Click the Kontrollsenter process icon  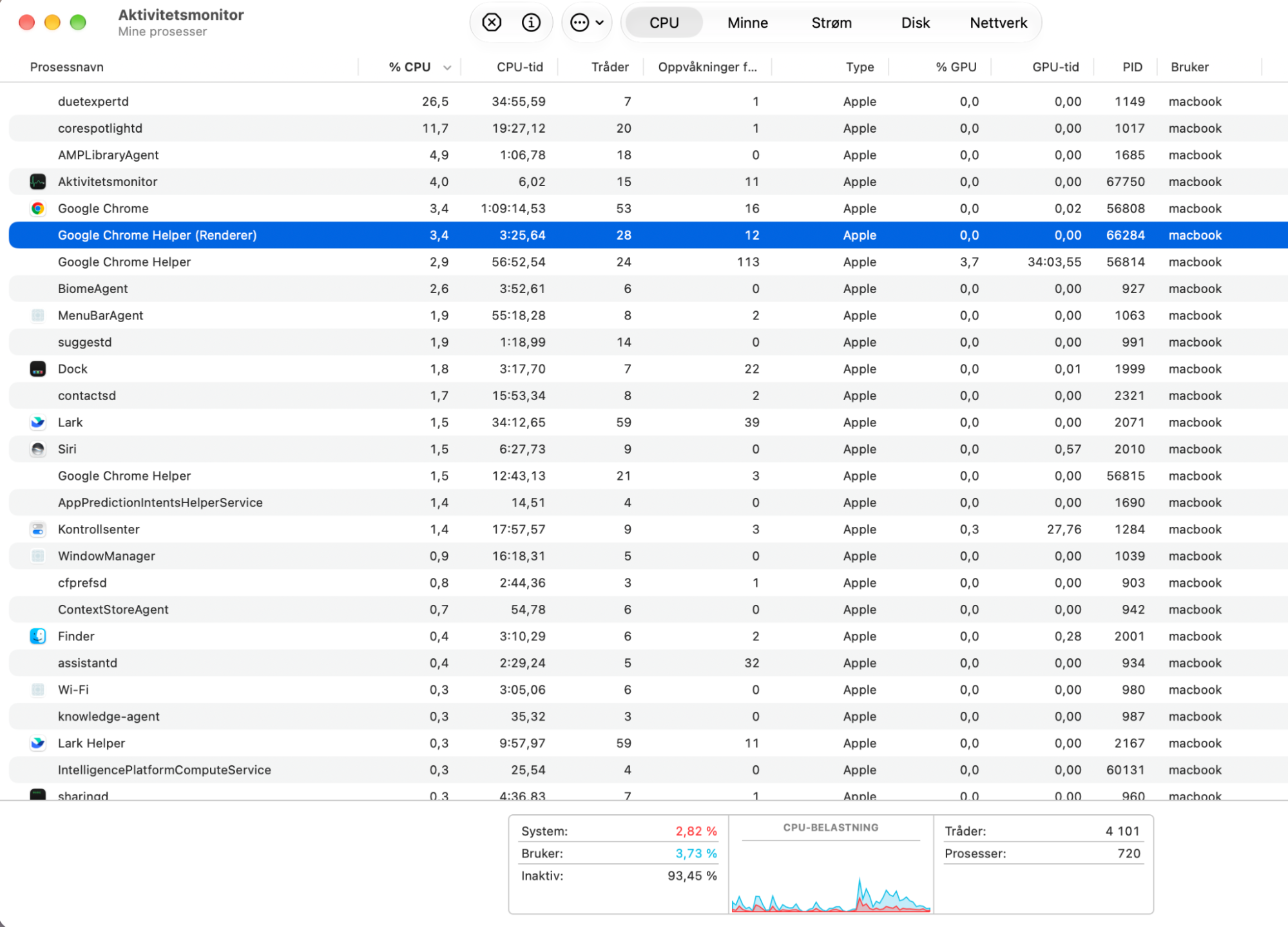(38, 529)
